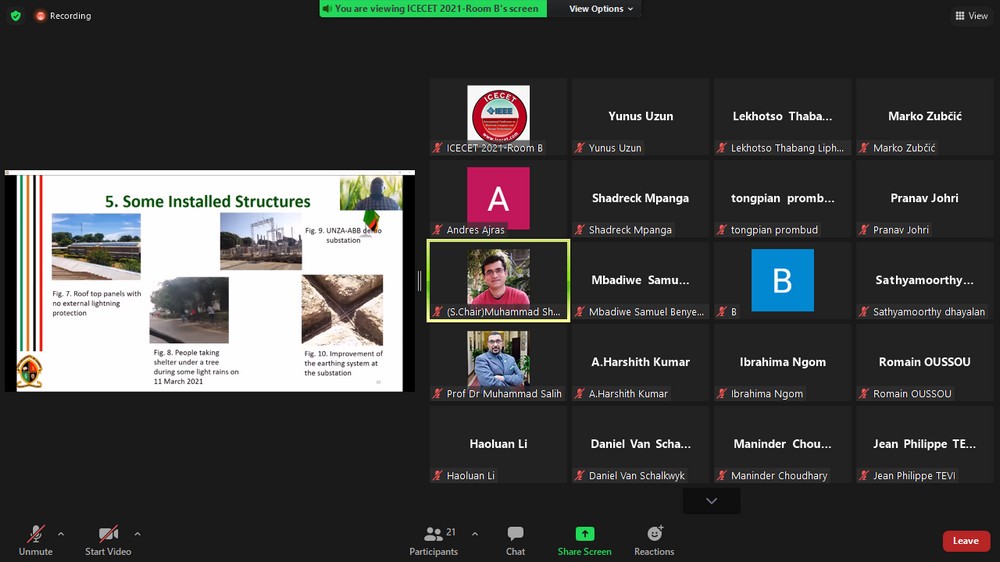The image size is (1000, 562).
Task: Leave the meeting
Action: click(965, 541)
